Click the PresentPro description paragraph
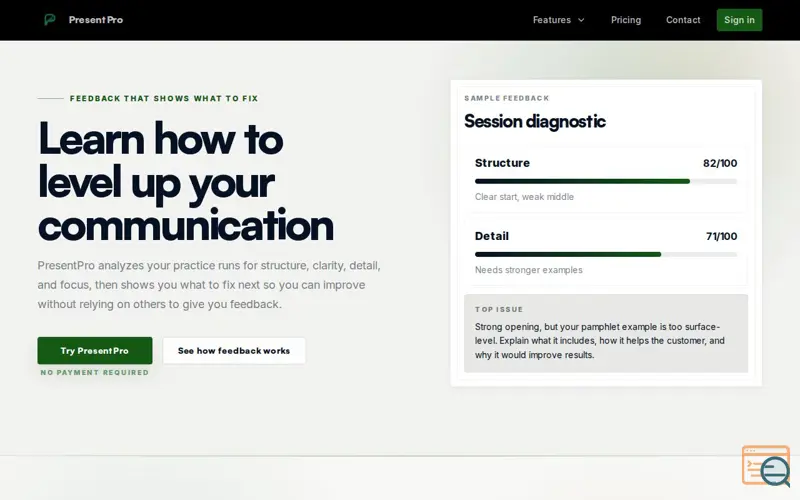The width and height of the screenshot is (800, 500). pyautogui.click(x=209, y=285)
